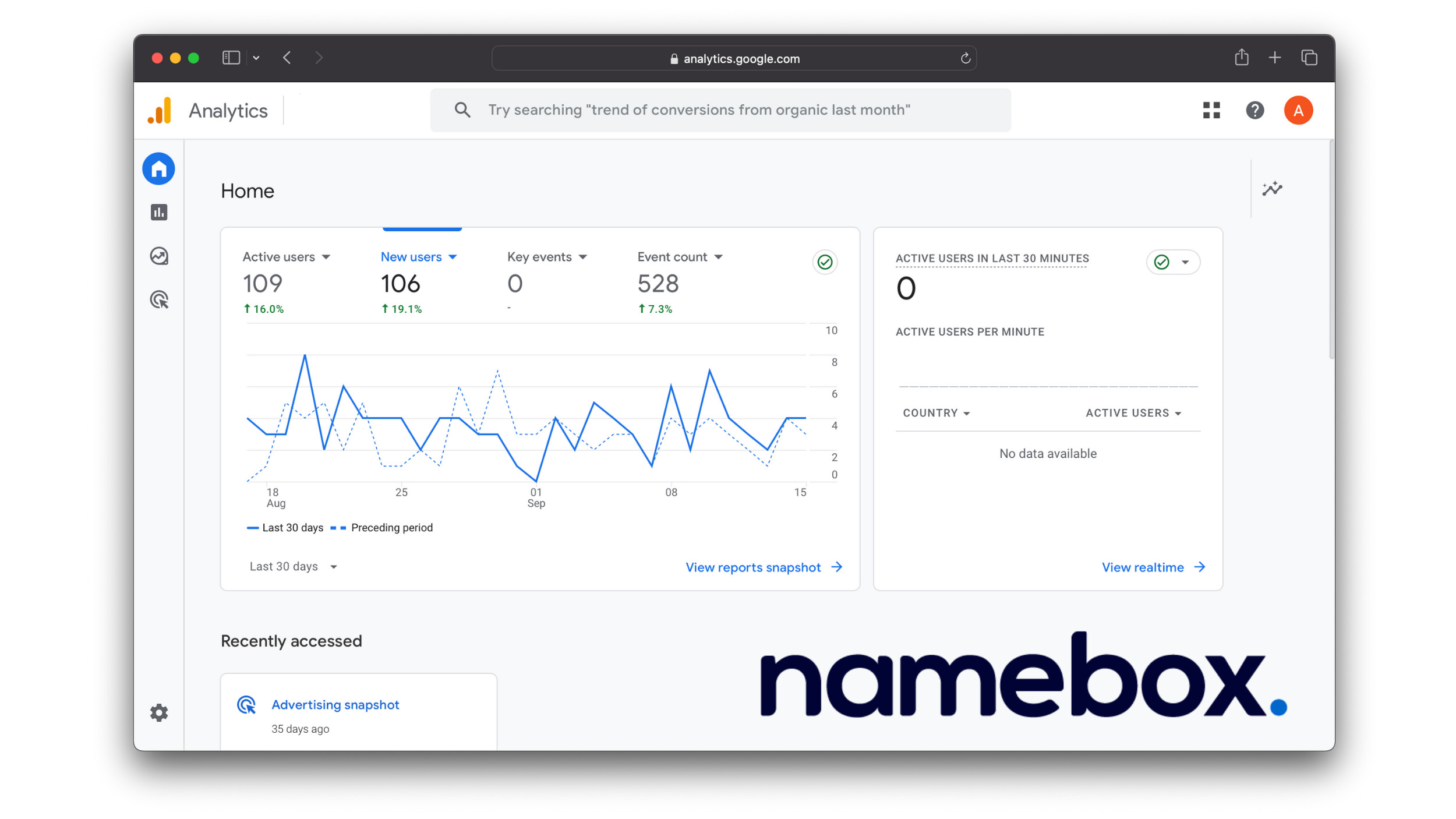
Task: Click arrow next to View realtime
Action: [x=1199, y=567]
